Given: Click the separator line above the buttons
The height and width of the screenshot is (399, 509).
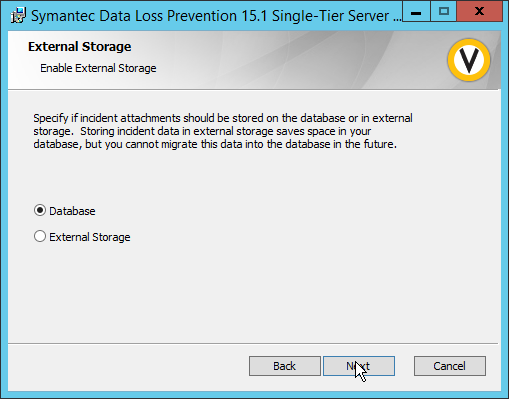Looking at the screenshot, I should click(x=253, y=343).
